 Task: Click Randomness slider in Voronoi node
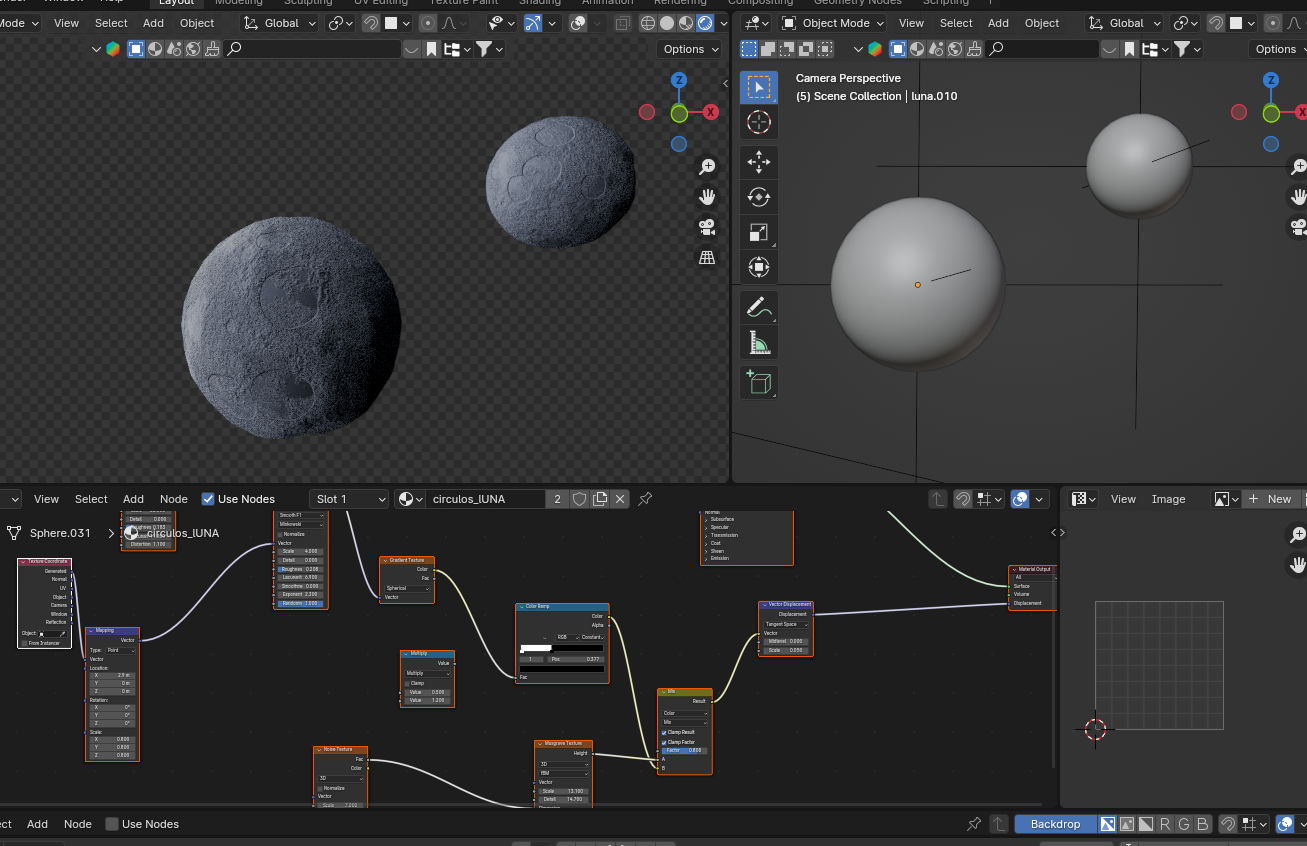coord(300,603)
